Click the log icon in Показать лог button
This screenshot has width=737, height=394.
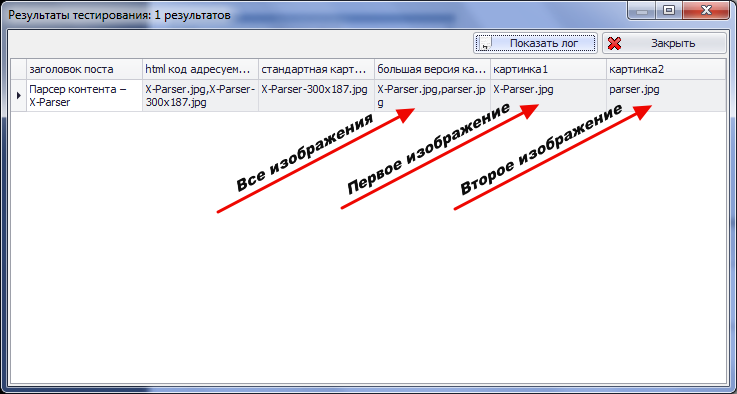[x=486, y=44]
